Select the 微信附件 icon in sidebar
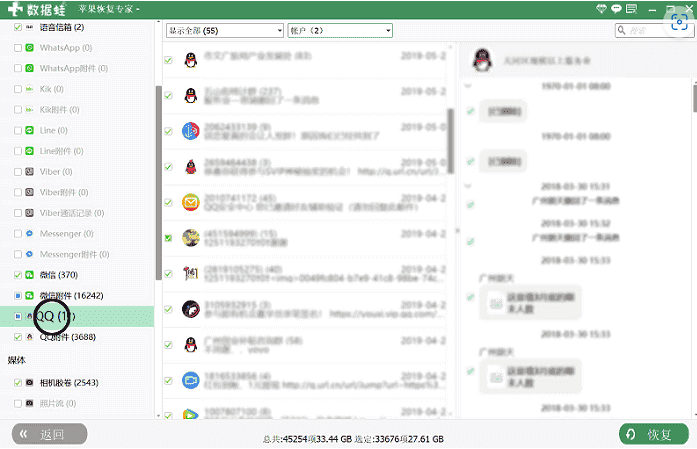 pyautogui.click(x=29, y=296)
